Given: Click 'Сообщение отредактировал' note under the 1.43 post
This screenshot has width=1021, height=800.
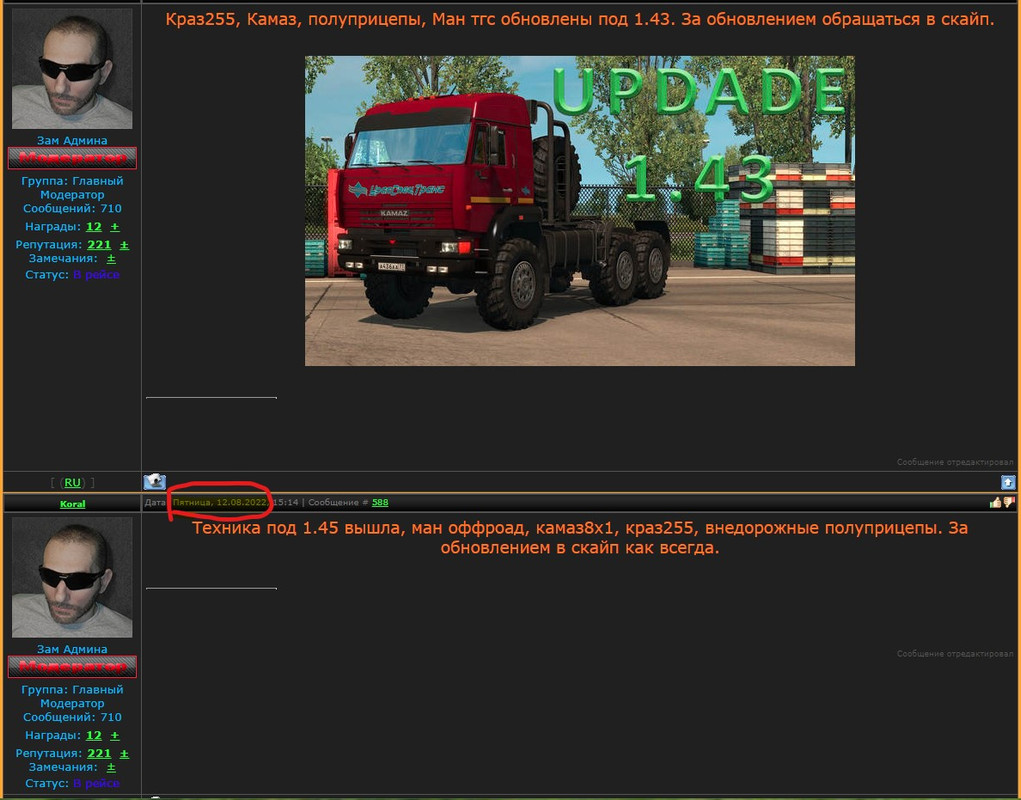Looking at the screenshot, I should coord(955,462).
